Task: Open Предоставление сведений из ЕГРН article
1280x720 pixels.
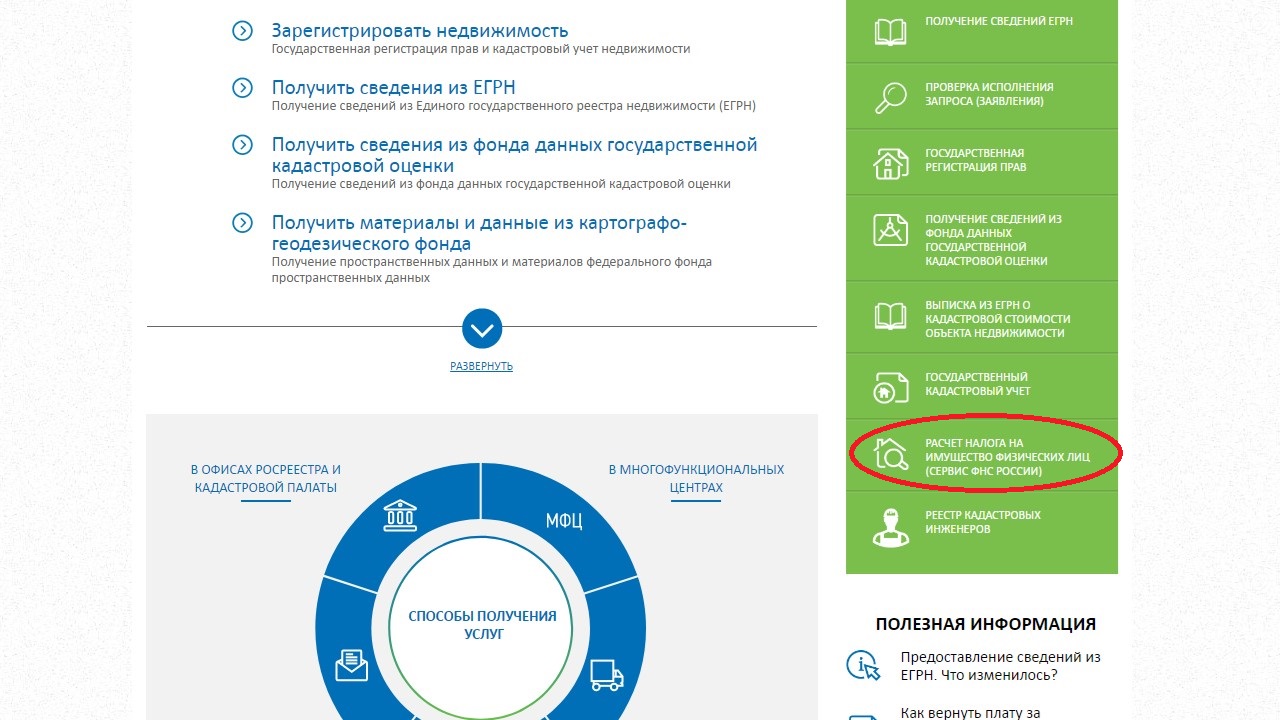Action: pos(999,666)
